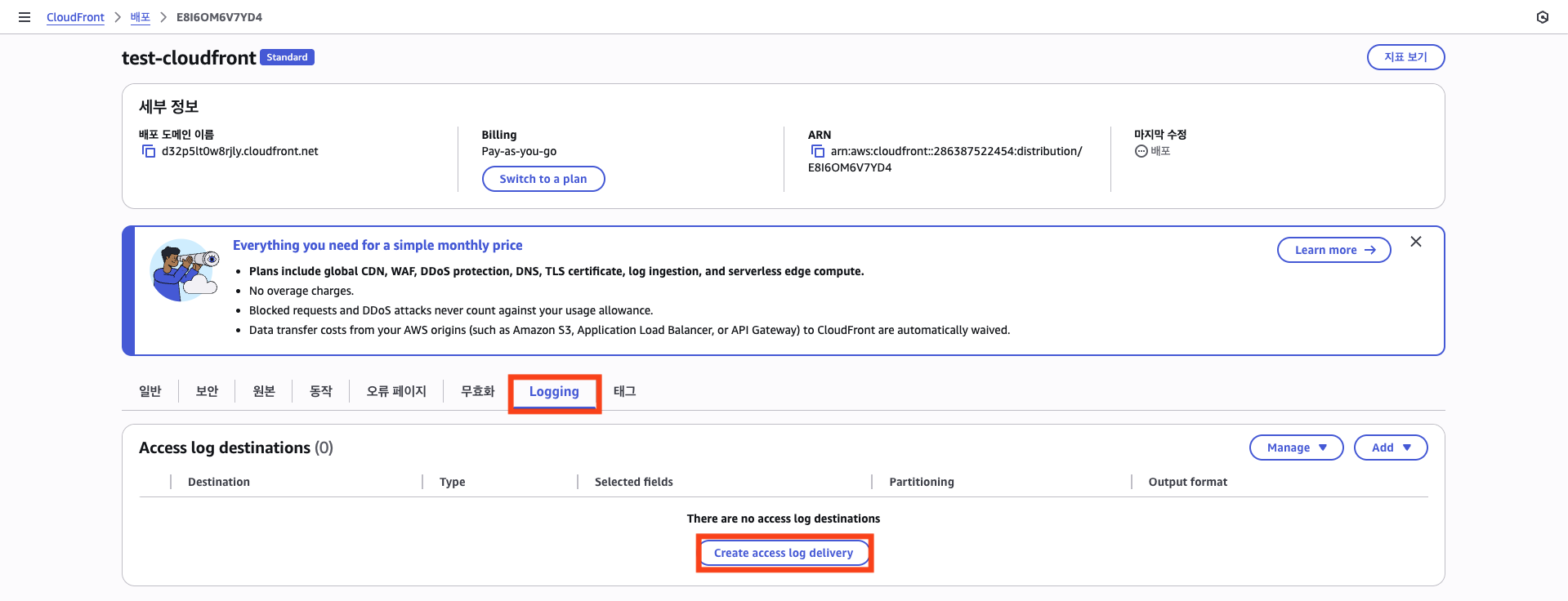The image size is (1568, 601).
Task: Select the 보안 tab
Action: [207, 392]
